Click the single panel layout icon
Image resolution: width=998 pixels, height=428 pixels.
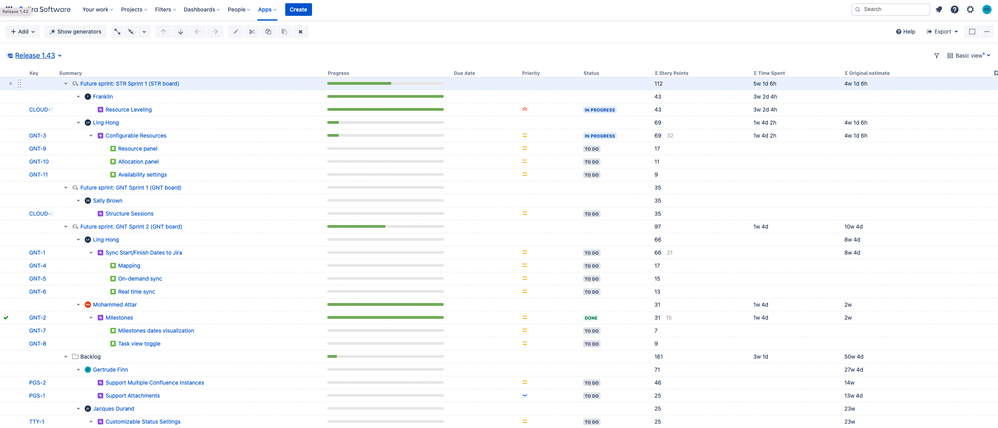[x=972, y=31]
